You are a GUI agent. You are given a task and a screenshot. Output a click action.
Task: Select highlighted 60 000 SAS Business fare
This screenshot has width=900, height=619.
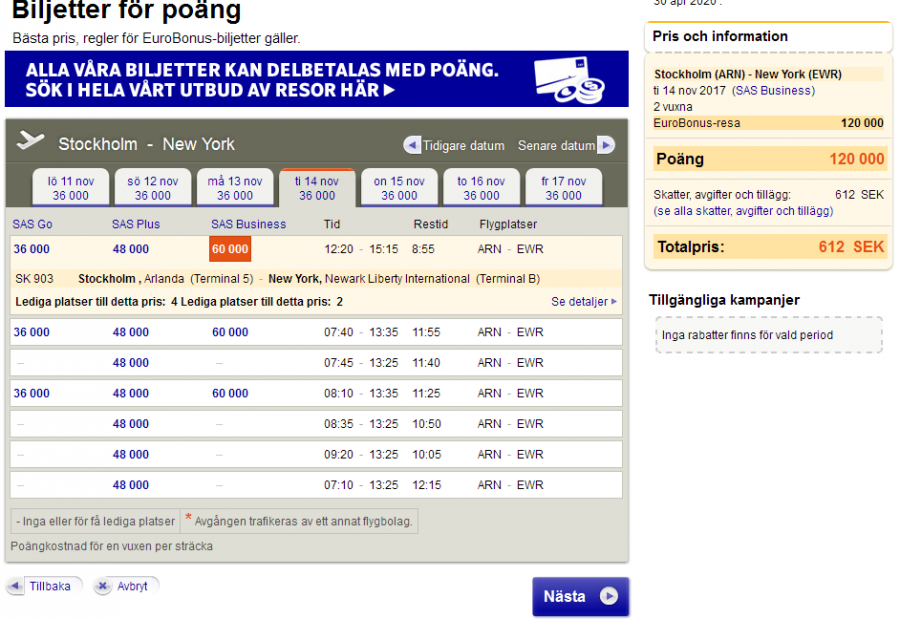230,249
